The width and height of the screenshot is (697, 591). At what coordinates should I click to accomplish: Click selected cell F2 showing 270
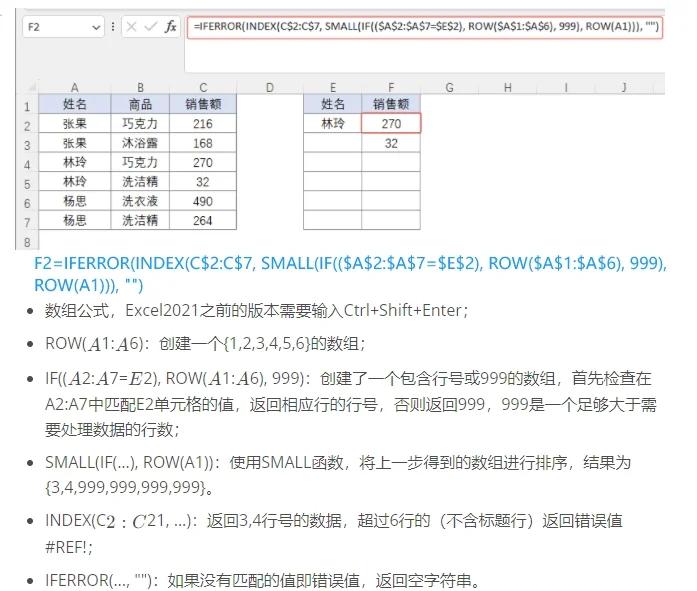coord(391,123)
